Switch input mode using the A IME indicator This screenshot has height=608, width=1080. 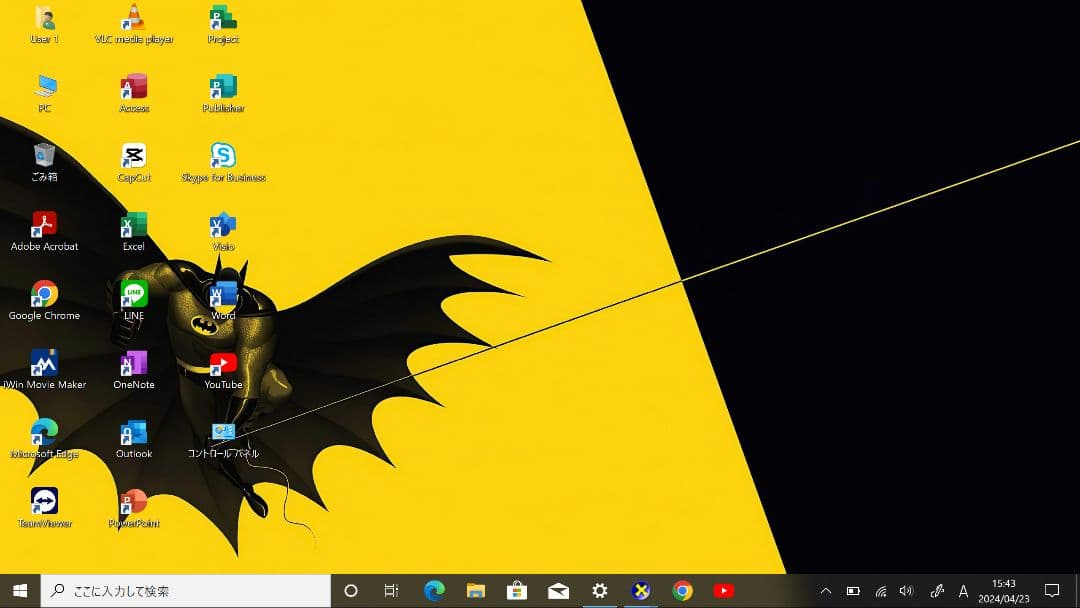(962, 590)
